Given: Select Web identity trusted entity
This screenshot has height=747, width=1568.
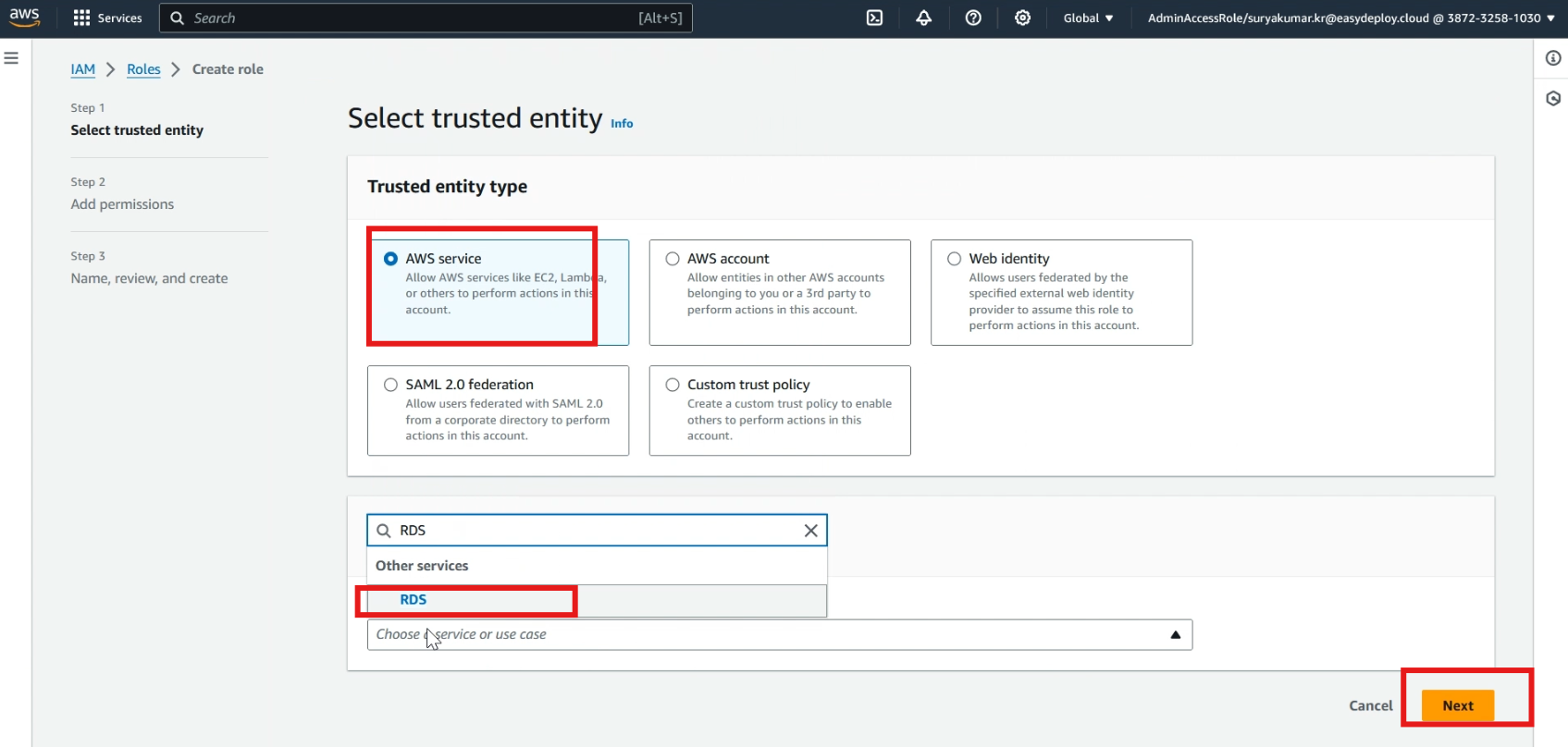Looking at the screenshot, I should pos(1061,292).
